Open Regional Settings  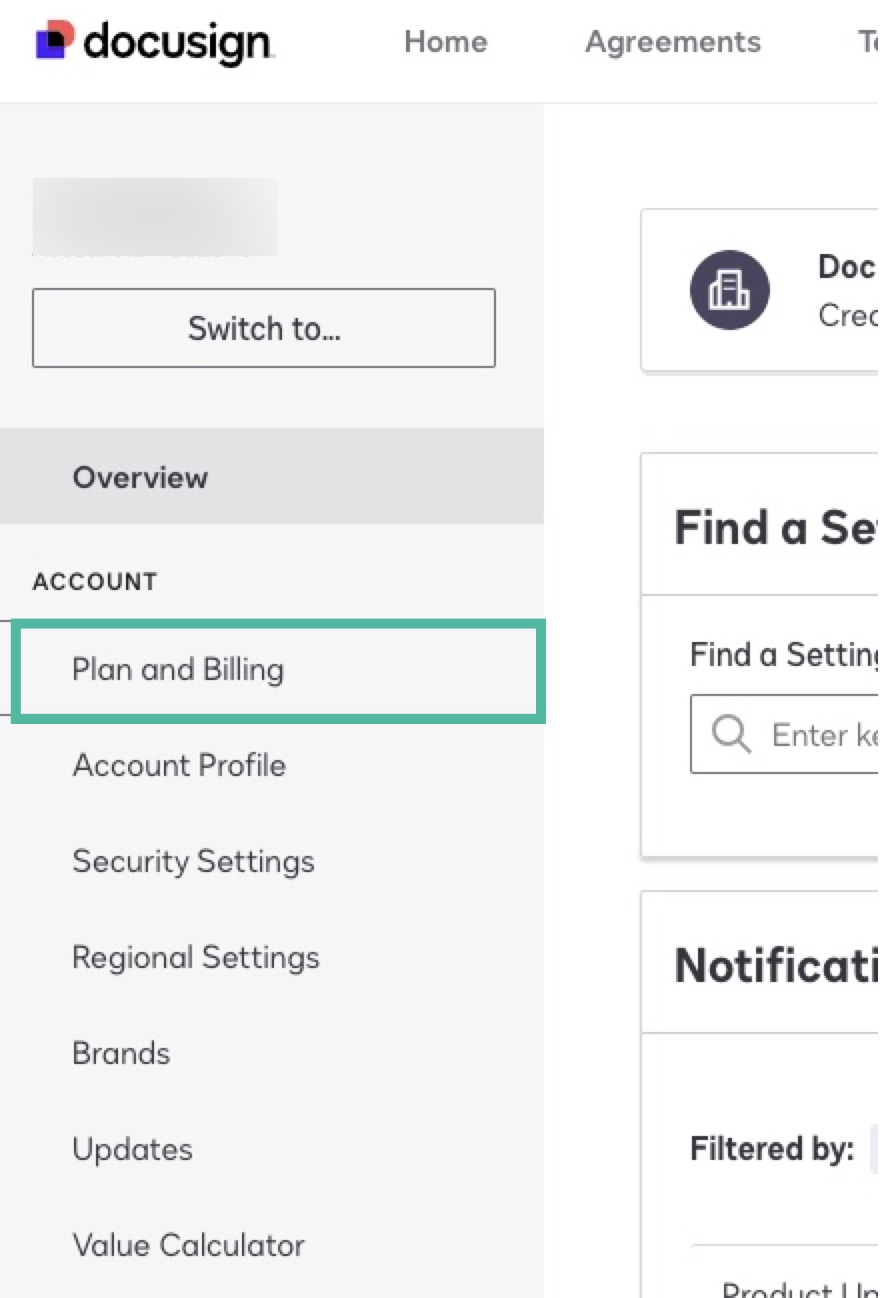[x=195, y=957]
